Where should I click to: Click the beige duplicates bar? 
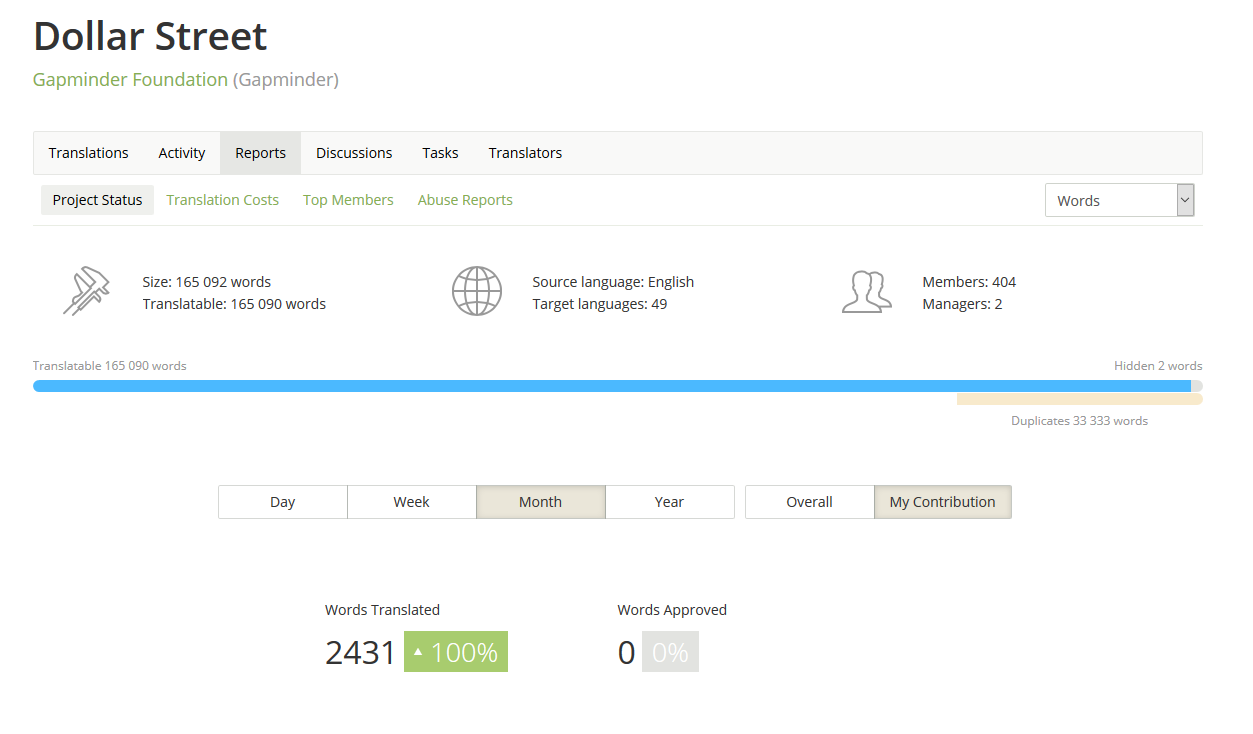(1079, 400)
